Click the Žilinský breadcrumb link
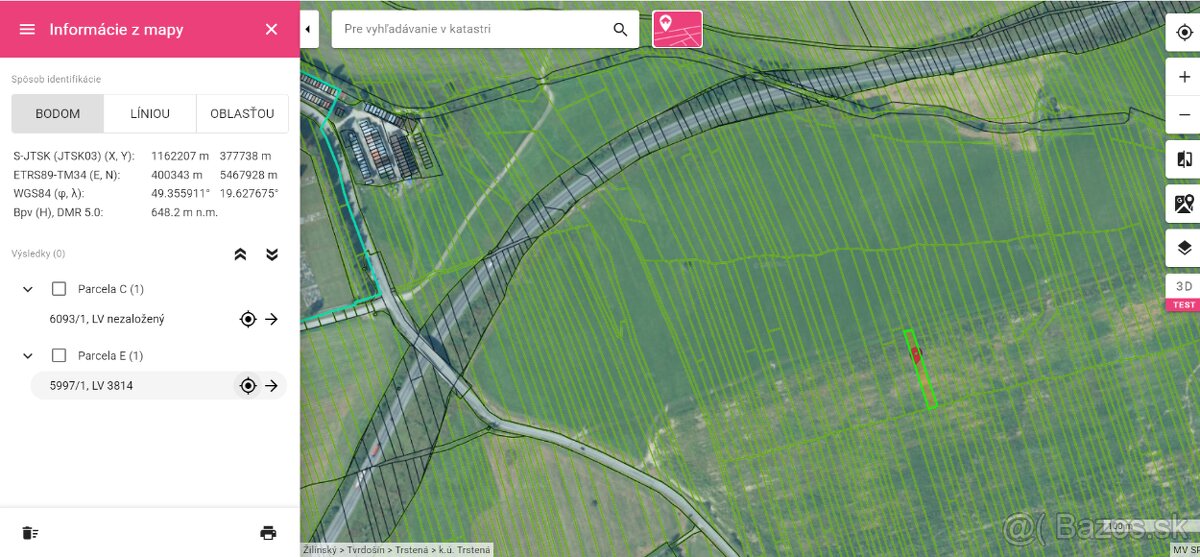 pyautogui.click(x=318, y=550)
